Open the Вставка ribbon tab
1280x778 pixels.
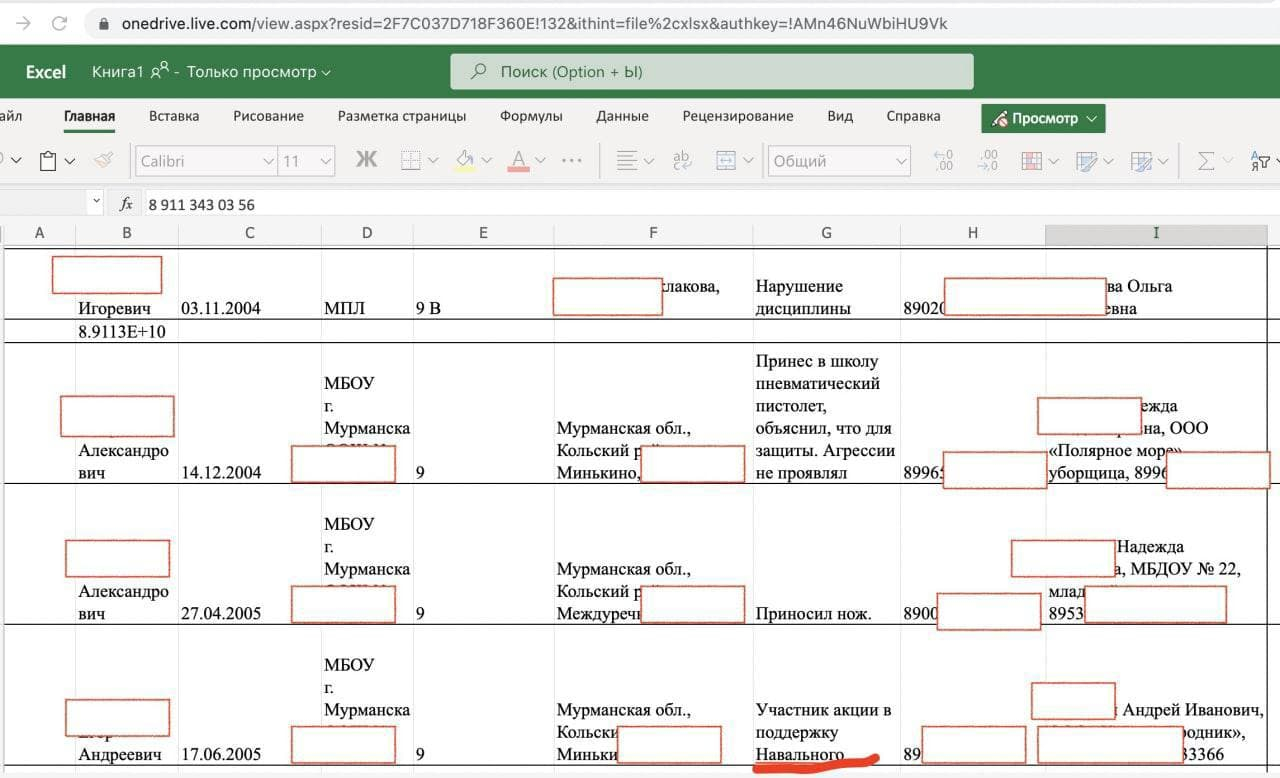[x=174, y=116]
